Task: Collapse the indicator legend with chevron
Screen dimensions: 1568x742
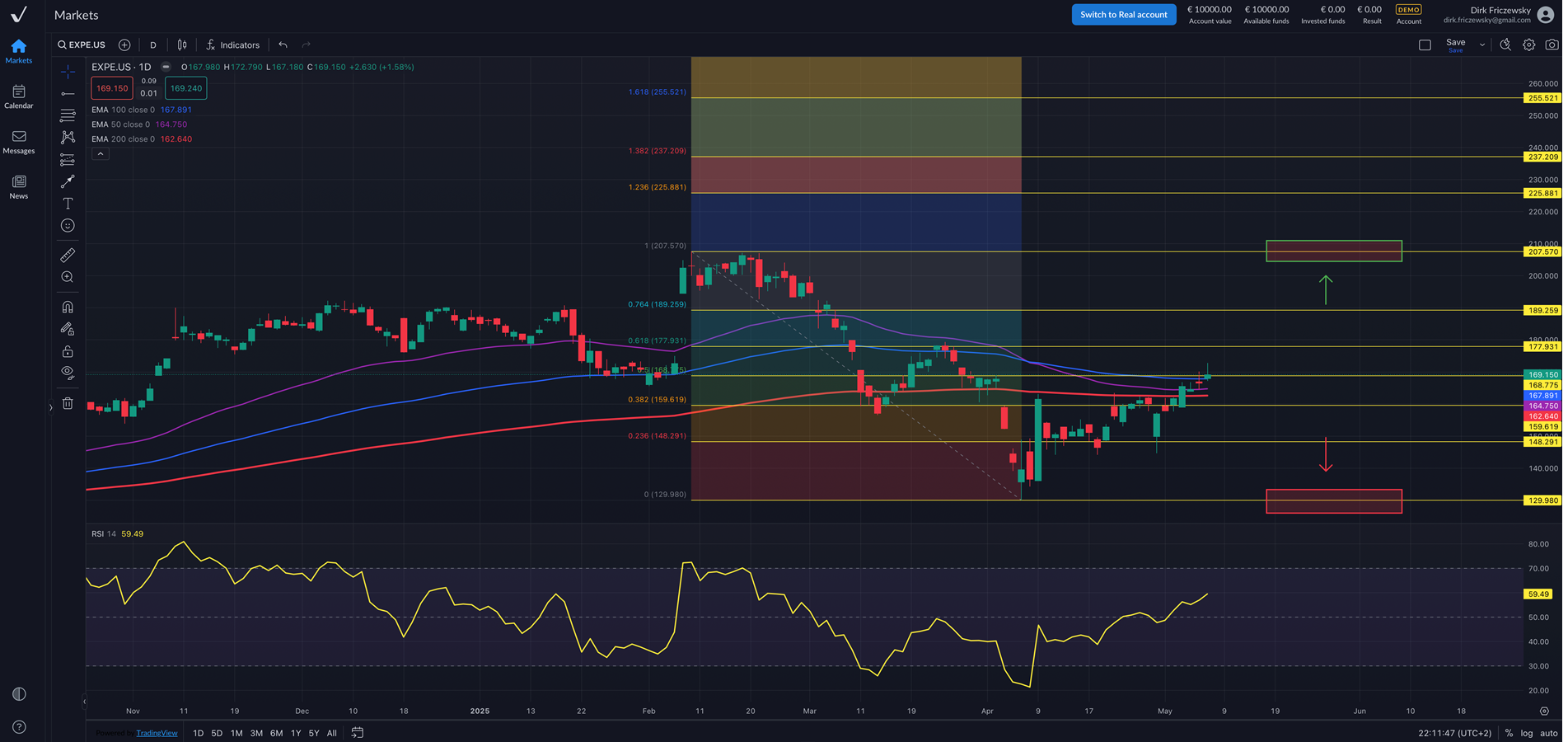Action: tap(100, 154)
